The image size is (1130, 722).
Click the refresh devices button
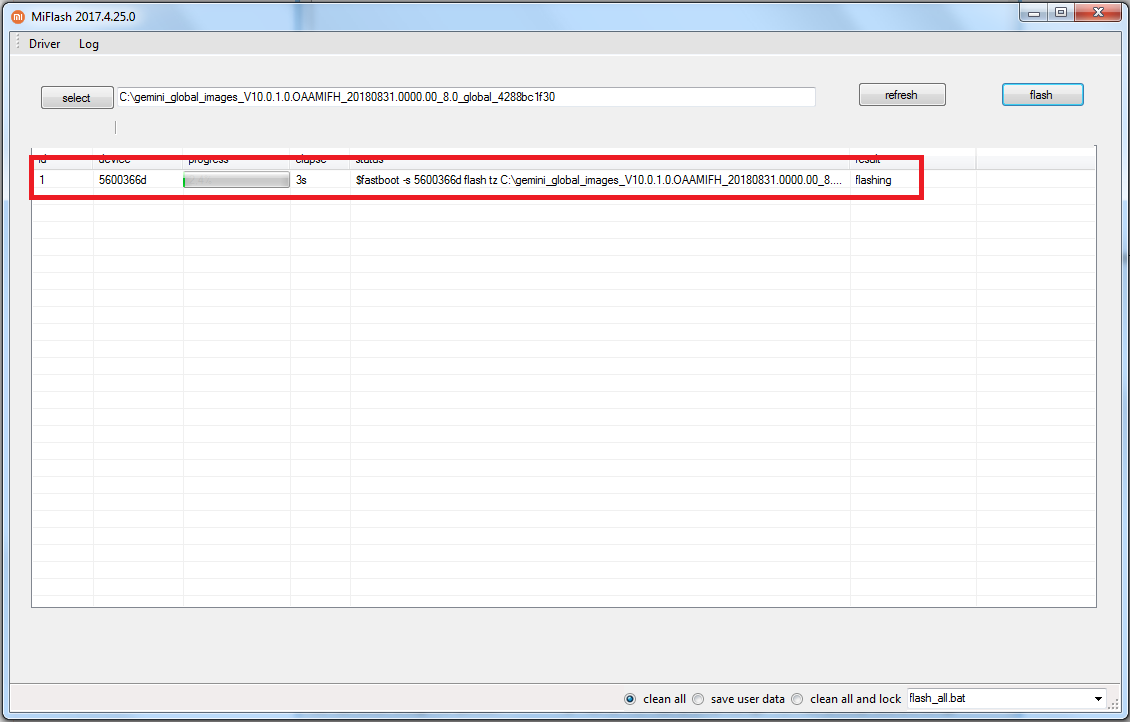[x=902, y=94]
